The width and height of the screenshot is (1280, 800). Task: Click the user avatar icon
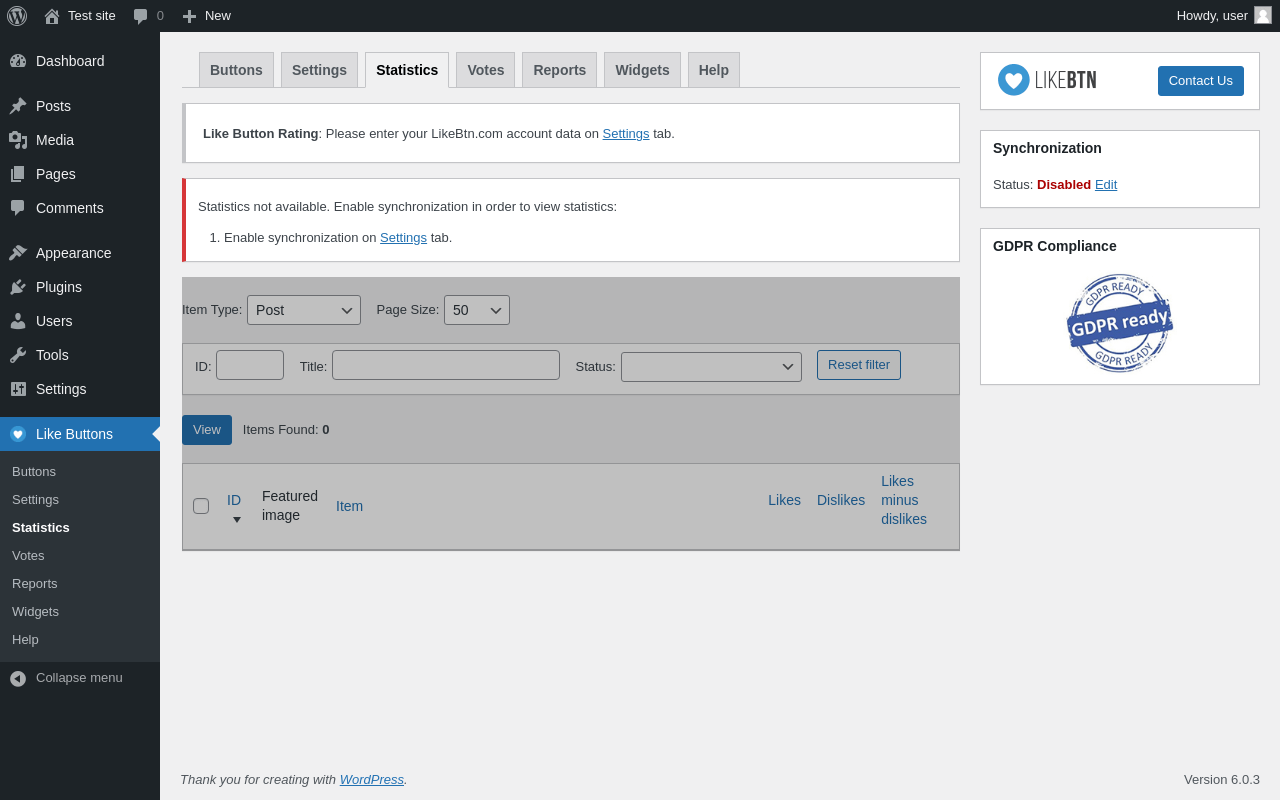[x=1263, y=15]
